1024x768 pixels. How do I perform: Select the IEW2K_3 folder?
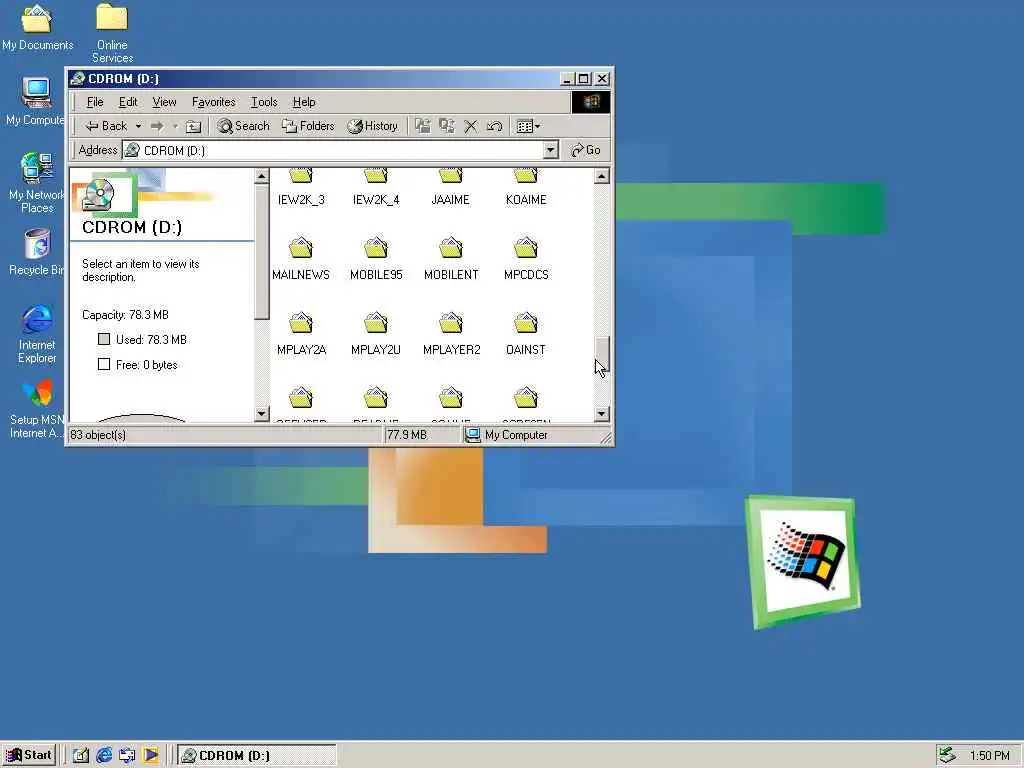pyautogui.click(x=301, y=187)
